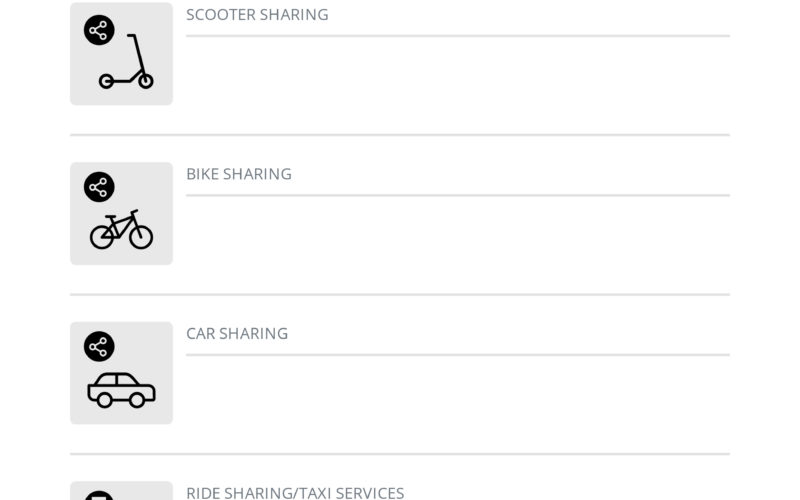The height and width of the screenshot is (500, 800).
Task: Click the bicycle icon
Action: (121, 229)
